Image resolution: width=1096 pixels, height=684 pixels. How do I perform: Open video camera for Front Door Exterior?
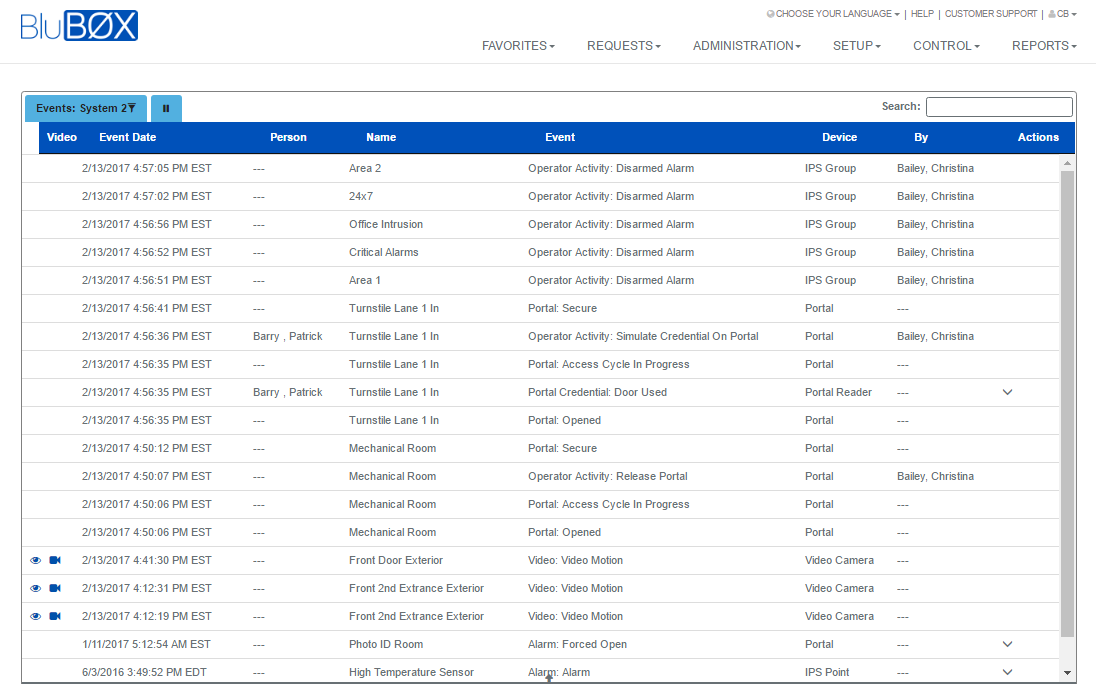click(55, 560)
